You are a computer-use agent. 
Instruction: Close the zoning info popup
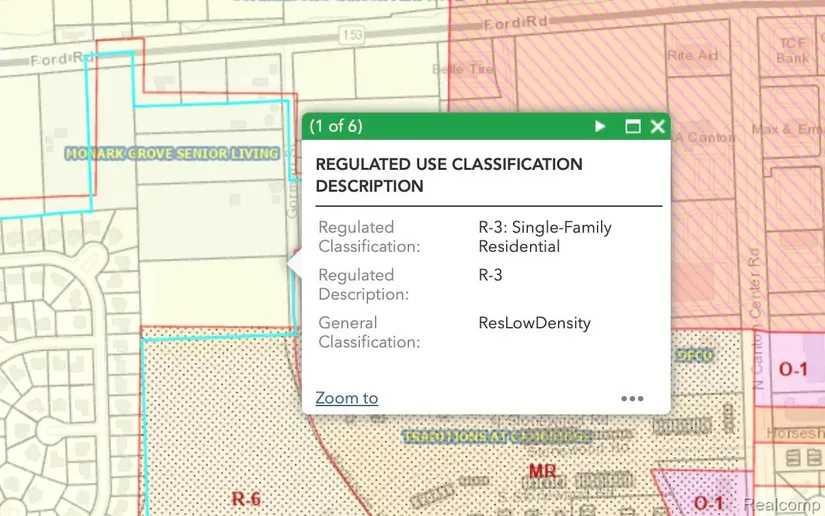(657, 126)
